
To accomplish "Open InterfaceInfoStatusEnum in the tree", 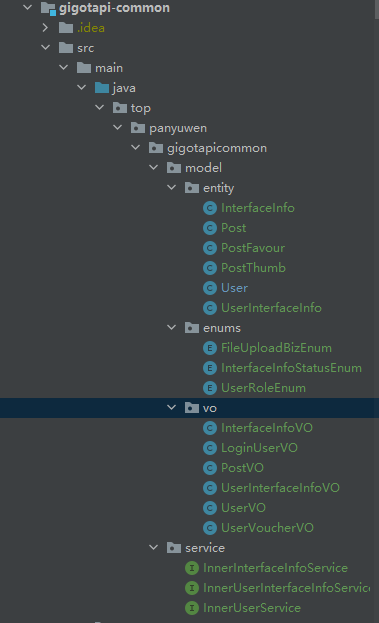I will pos(291,368).
